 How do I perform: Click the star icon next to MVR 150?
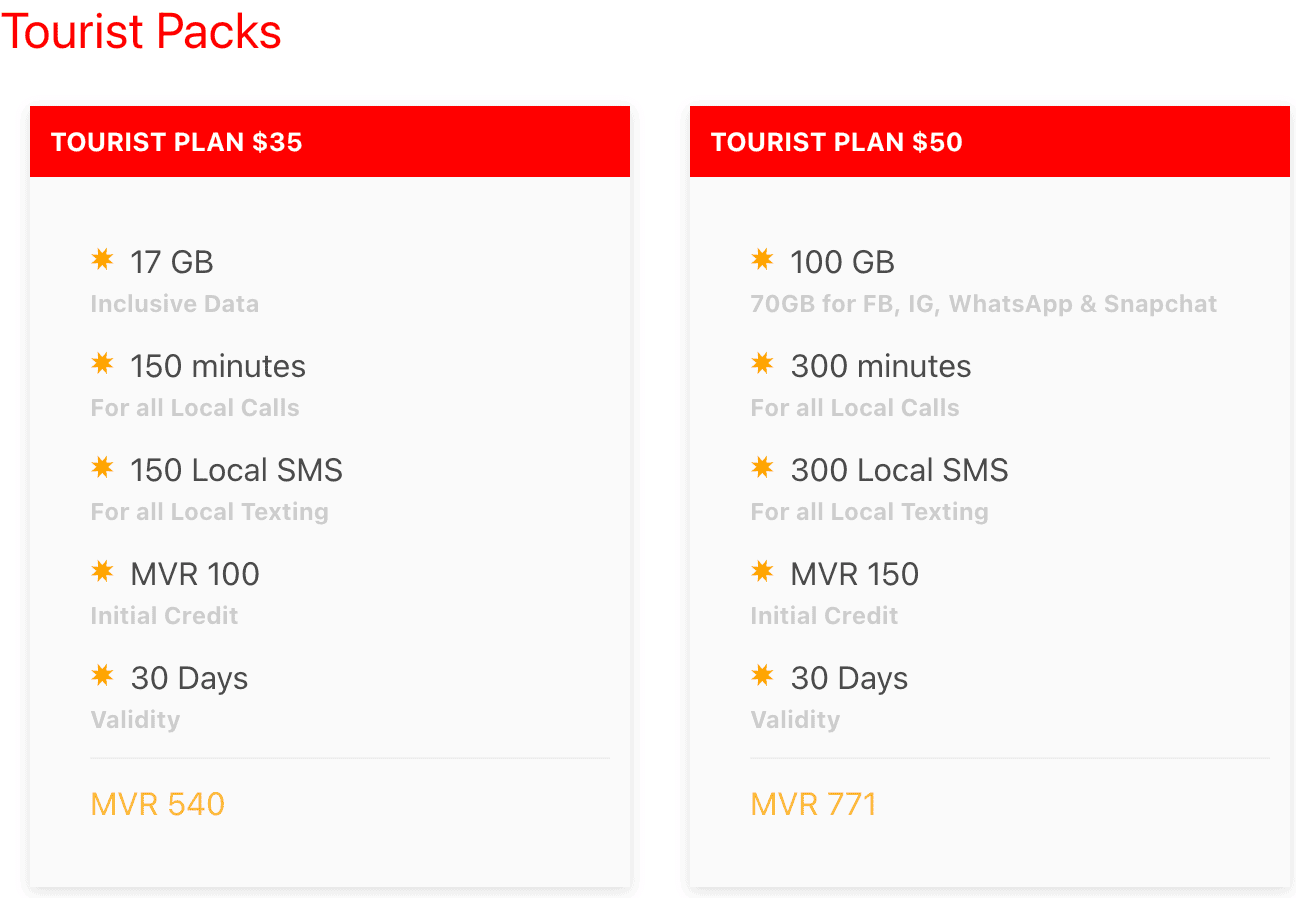(x=762, y=572)
